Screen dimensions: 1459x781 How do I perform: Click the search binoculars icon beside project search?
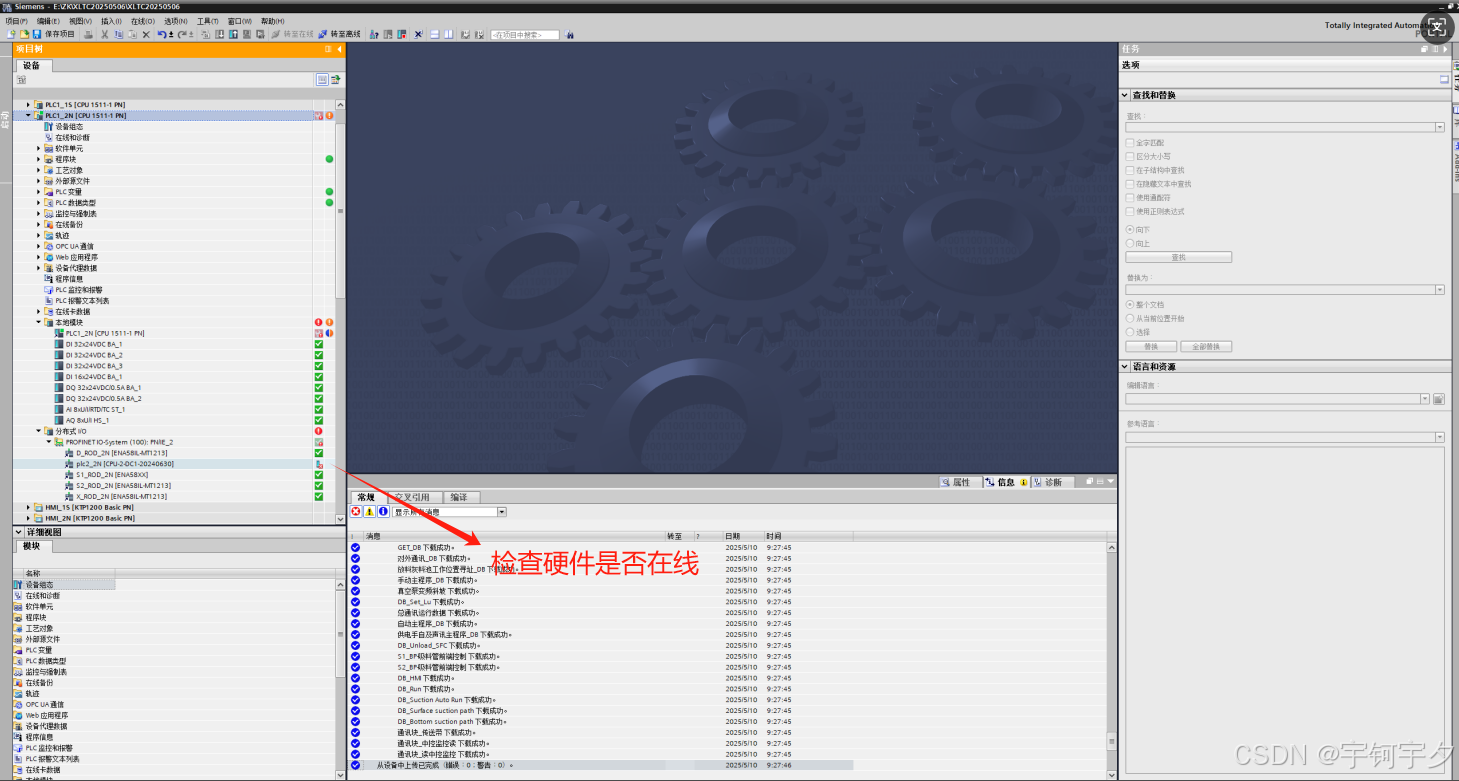tap(569, 34)
